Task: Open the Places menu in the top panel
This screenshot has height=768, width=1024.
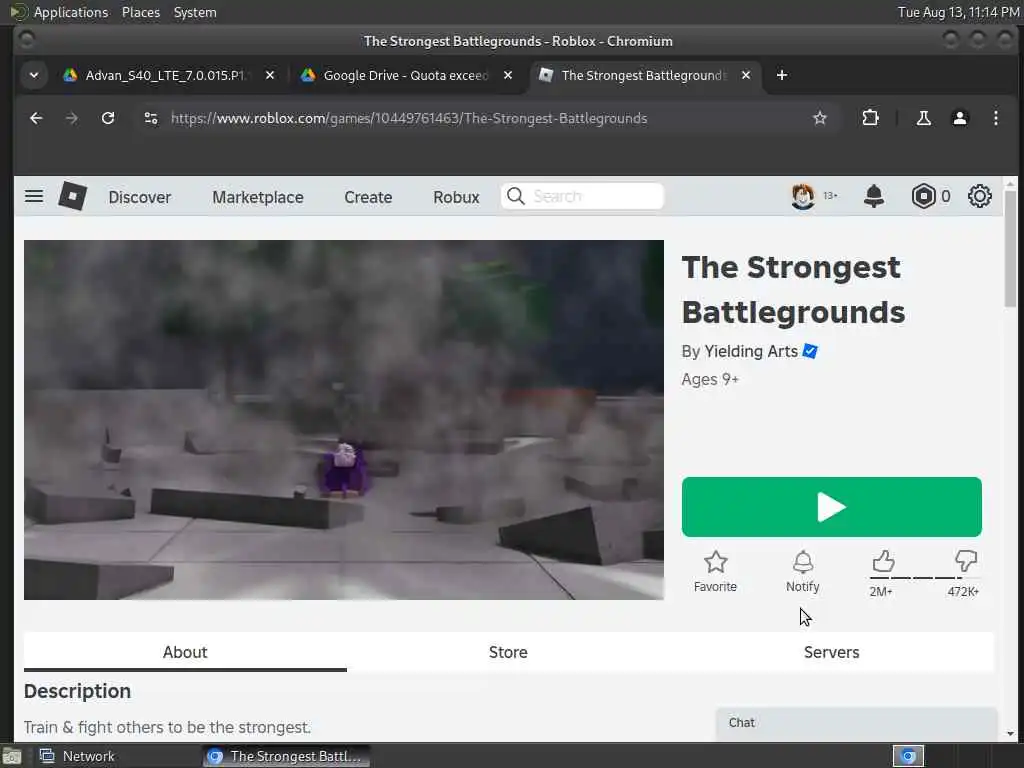Action: (x=140, y=12)
